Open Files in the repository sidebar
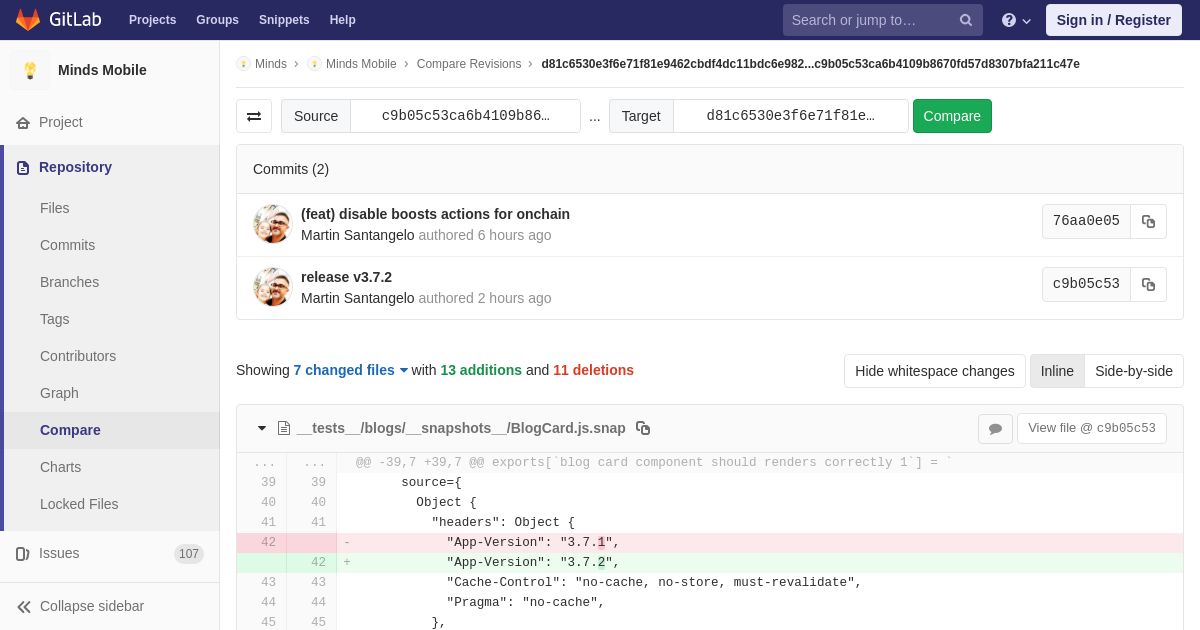Image resolution: width=1200 pixels, height=630 pixels. tap(55, 208)
